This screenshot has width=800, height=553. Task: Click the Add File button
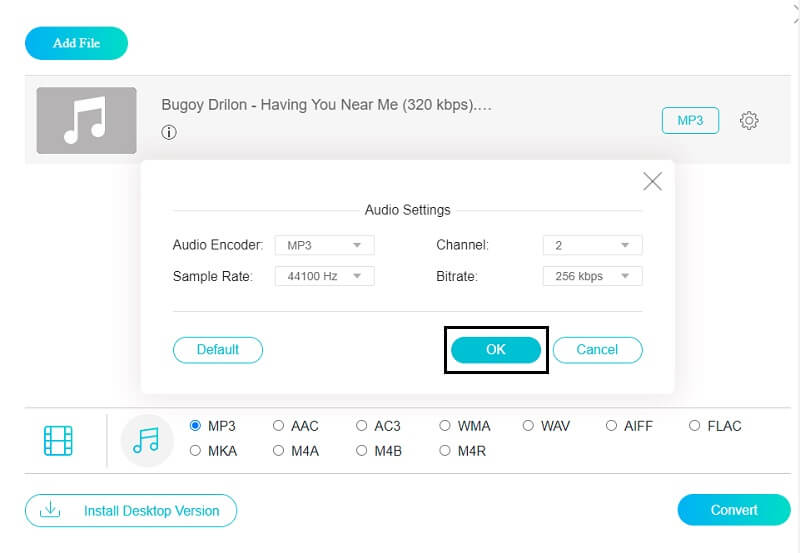[77, 43]
